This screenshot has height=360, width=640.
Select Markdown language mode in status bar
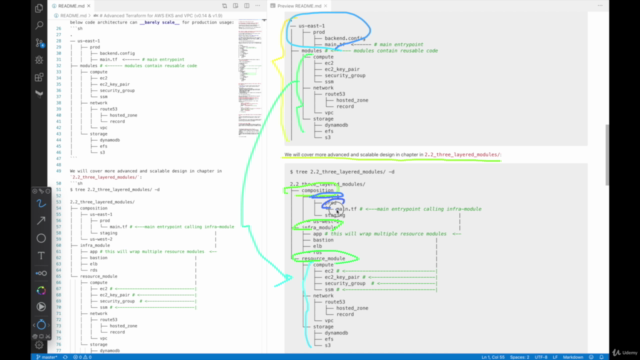(x=573, y=357)
